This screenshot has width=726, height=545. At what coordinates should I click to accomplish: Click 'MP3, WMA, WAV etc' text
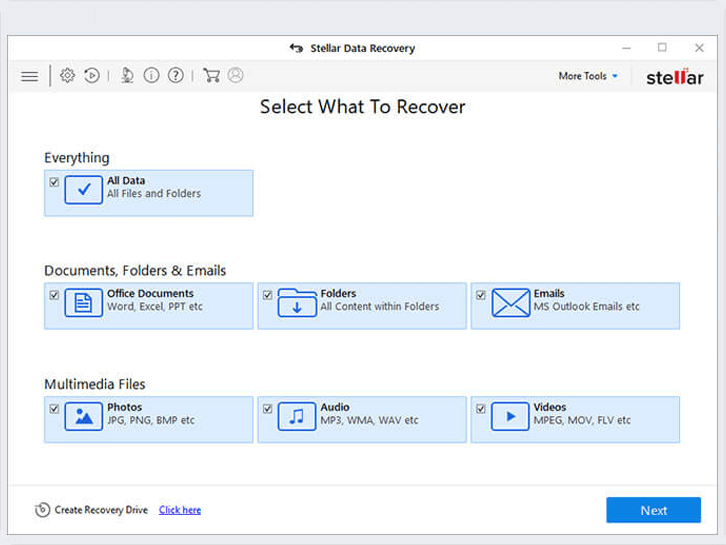(x=369, y=420)
